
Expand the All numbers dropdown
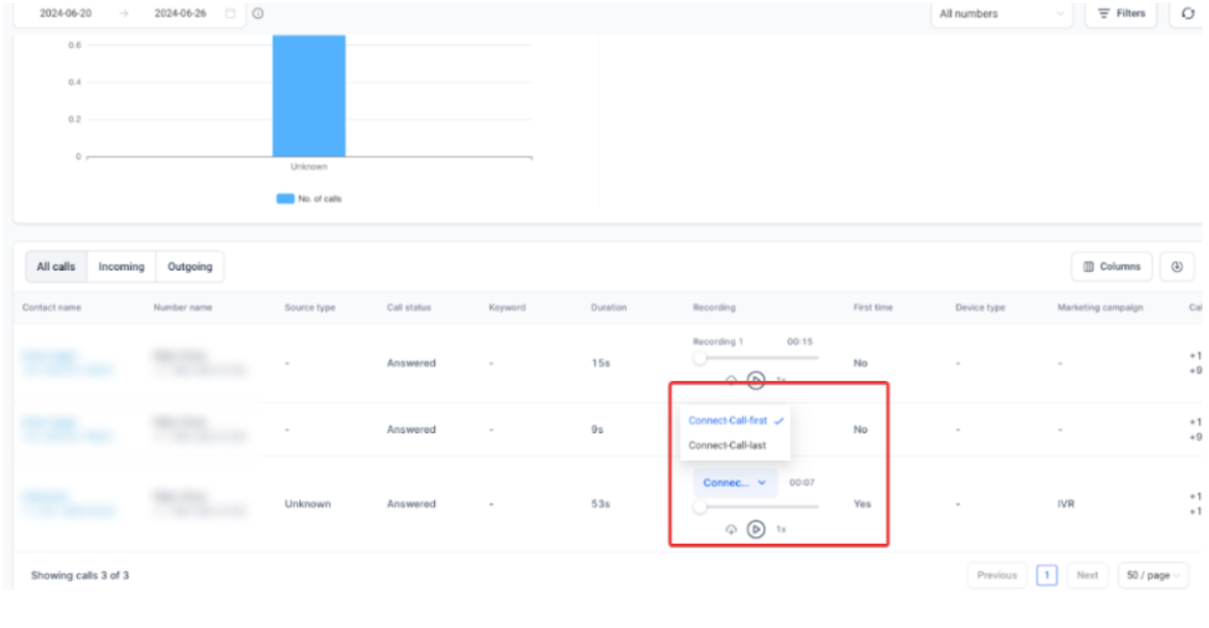pos(1001,14)
